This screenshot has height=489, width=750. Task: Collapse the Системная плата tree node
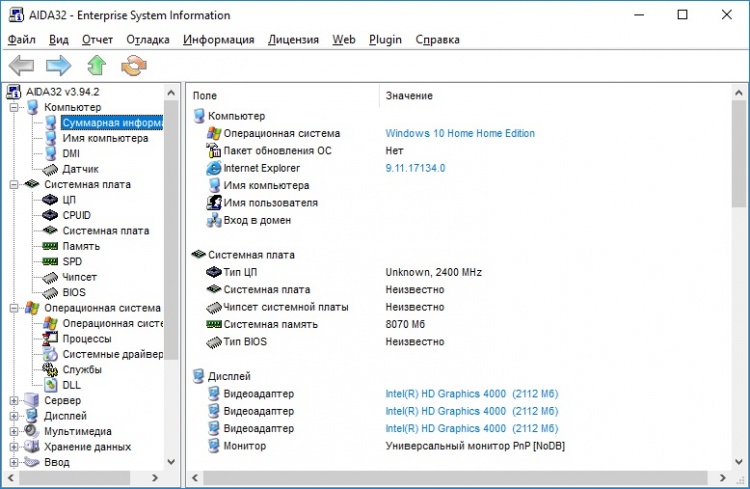point(14,185)
